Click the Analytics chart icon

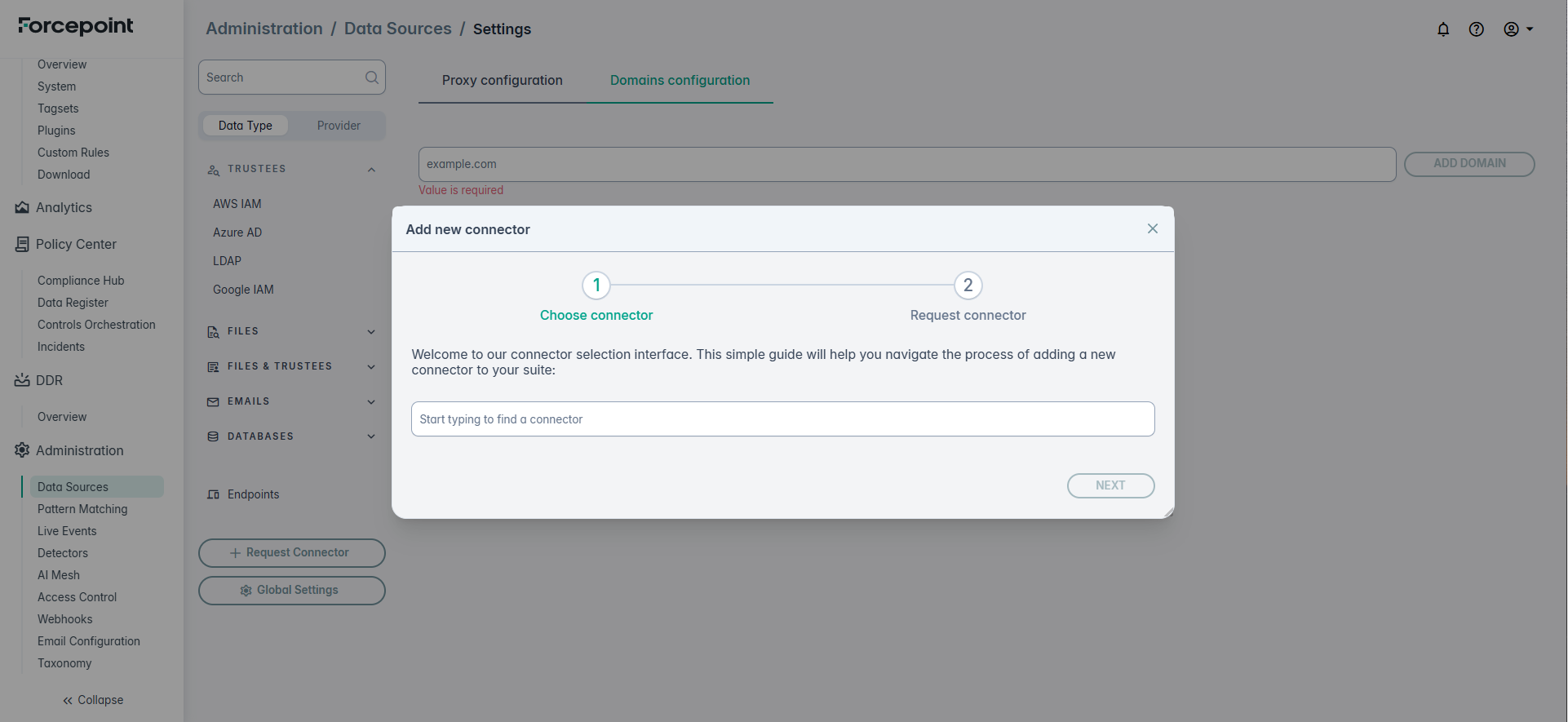[x=22, y=208]
